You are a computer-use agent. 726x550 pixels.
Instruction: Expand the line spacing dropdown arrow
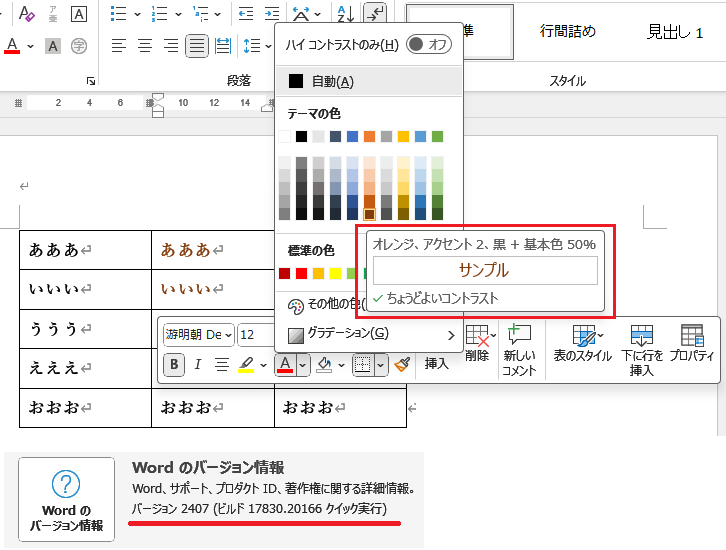pyautogui.click(x=268, y=46)
